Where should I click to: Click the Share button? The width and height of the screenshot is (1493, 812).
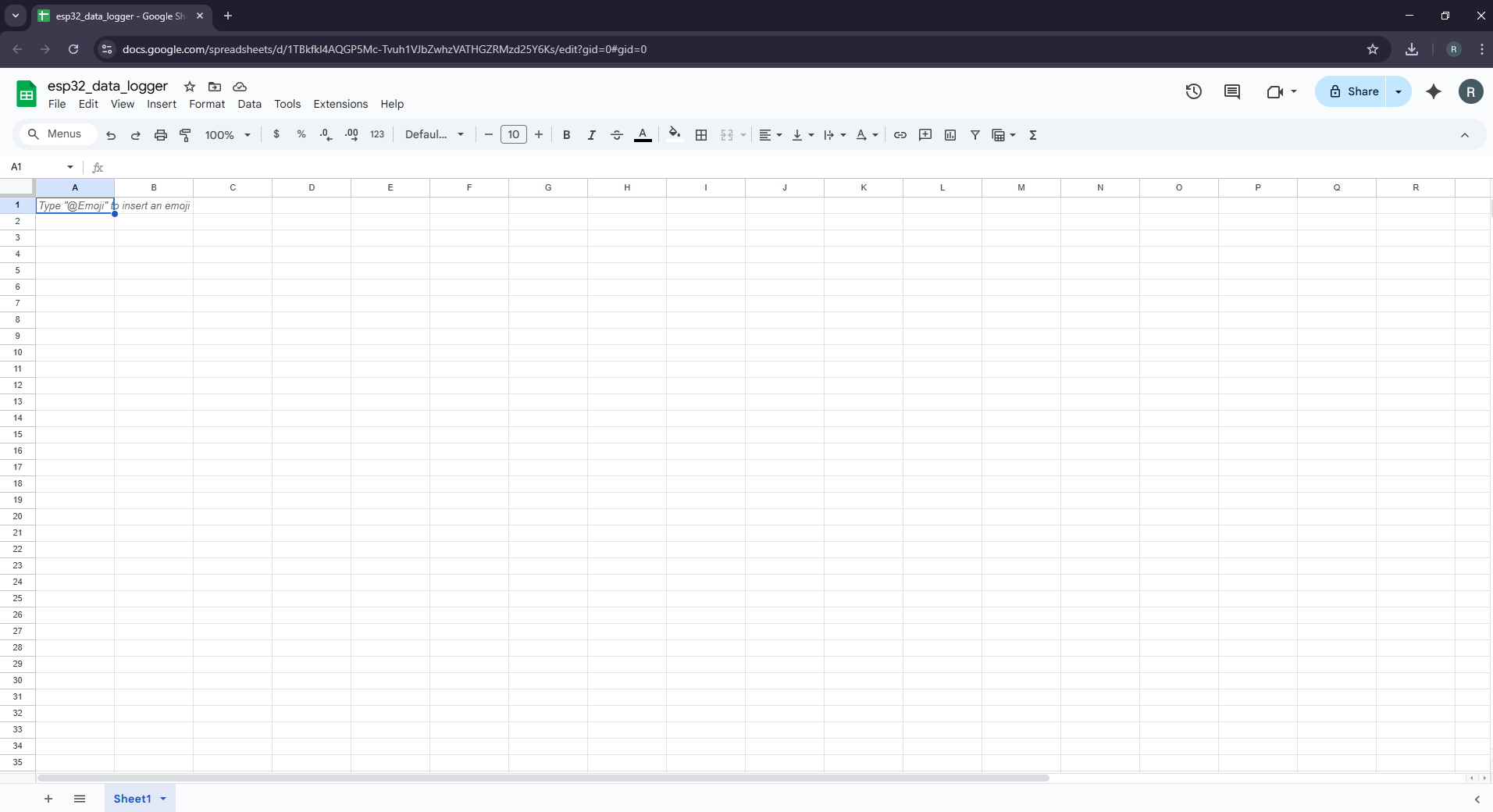click(x=1353, y=91)
